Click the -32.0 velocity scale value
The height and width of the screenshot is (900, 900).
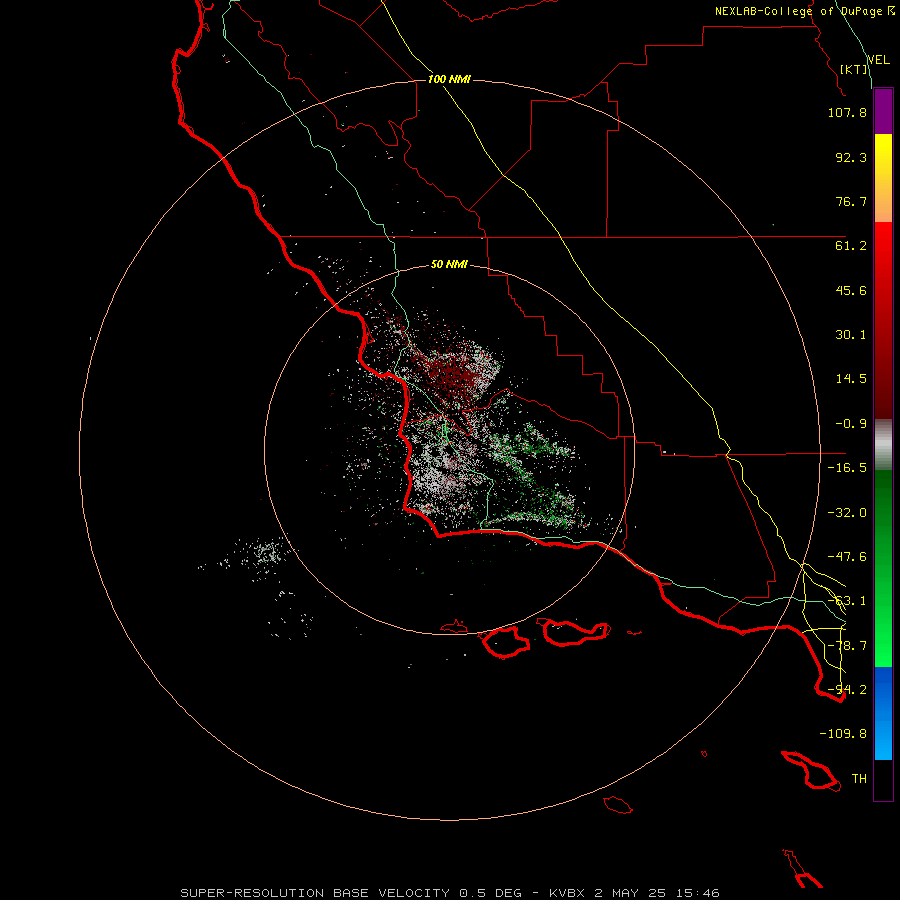[x=847, y=513]
